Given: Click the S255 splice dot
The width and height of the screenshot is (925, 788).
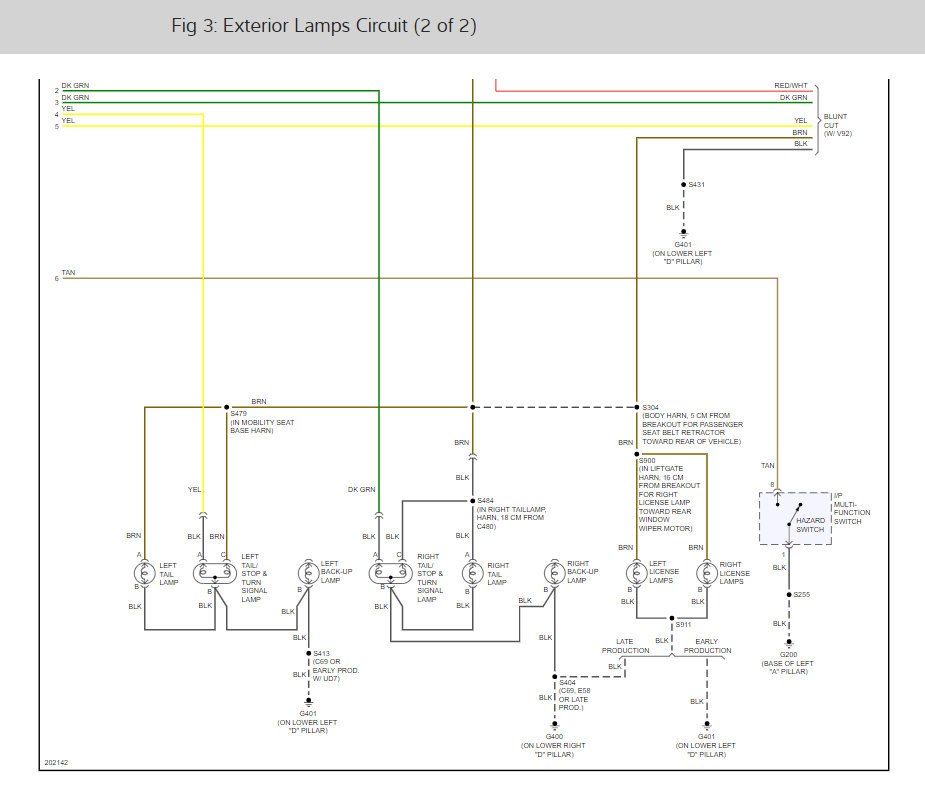Looking at the screenshot, I should pyautogui.click(x=789, y=595).
